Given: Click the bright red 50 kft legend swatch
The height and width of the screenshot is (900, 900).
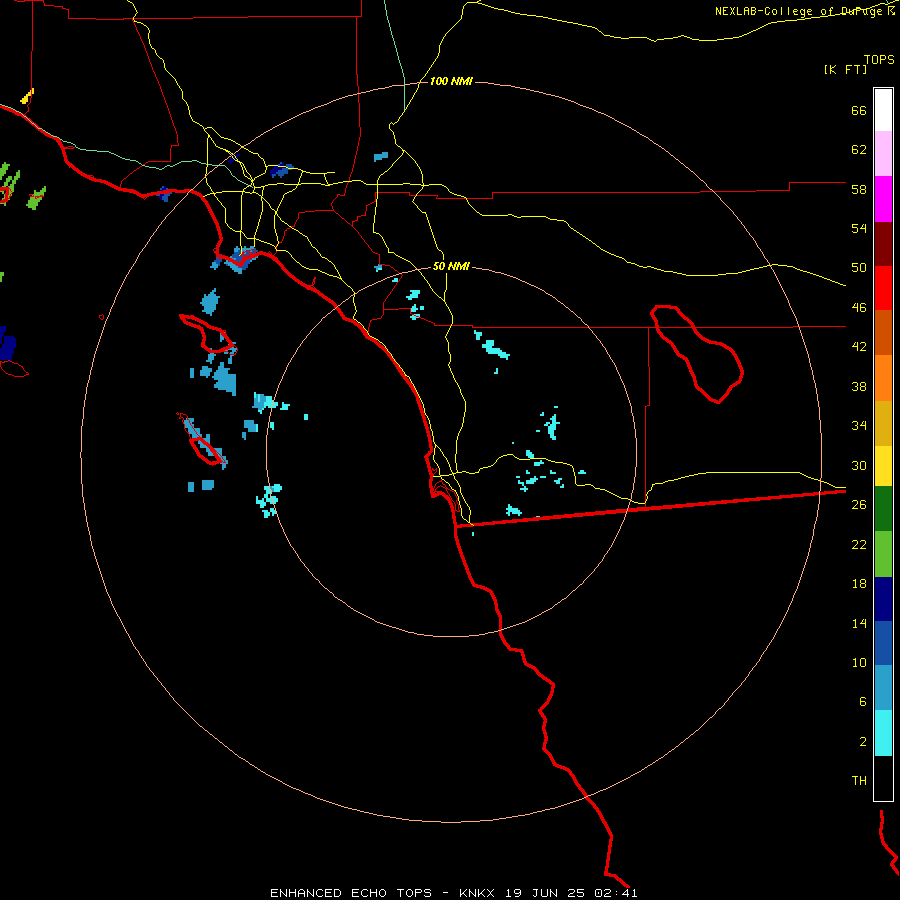Looking at the screenshot, I should (x=883, y=288).
